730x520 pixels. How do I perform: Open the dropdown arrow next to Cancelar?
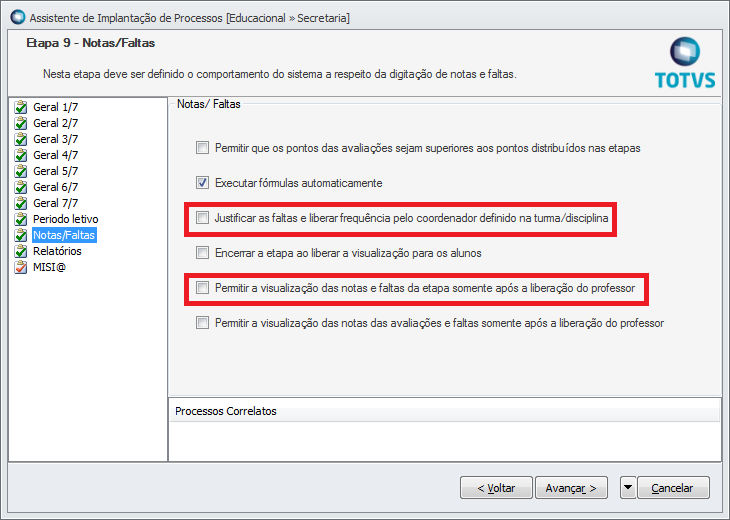pos(628,487)
